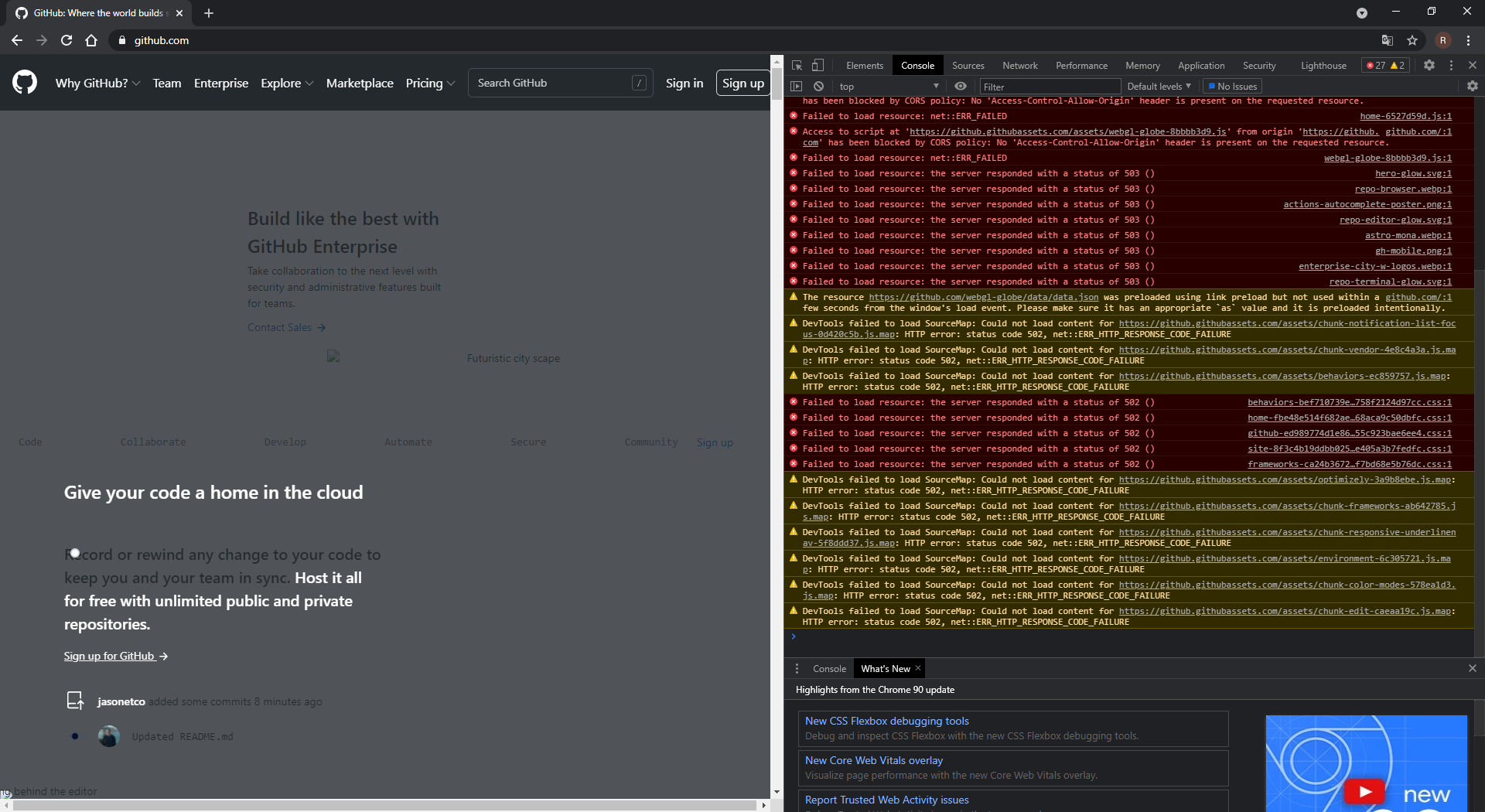Image resolution: width=1485 pixels, height=812 pixels.
Task: Go to GitHub Marketplace
Action: [360, 83]
